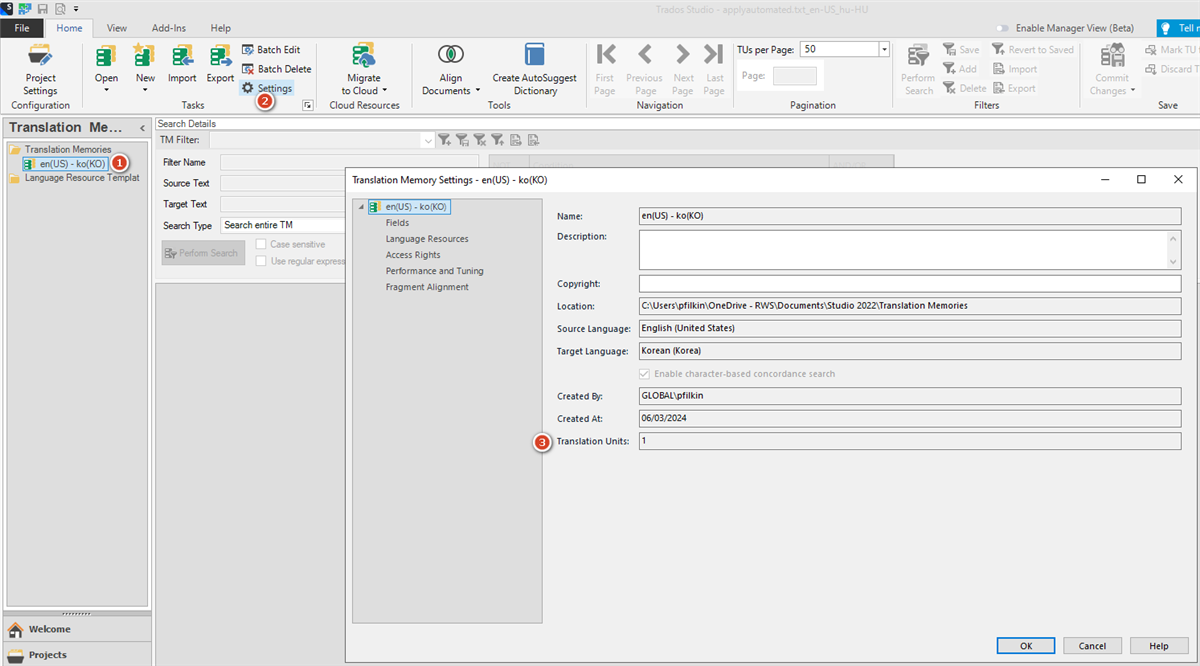1200x666 pixels.
Task: Go to the Last Page
Action: click(x=714, y=69)
